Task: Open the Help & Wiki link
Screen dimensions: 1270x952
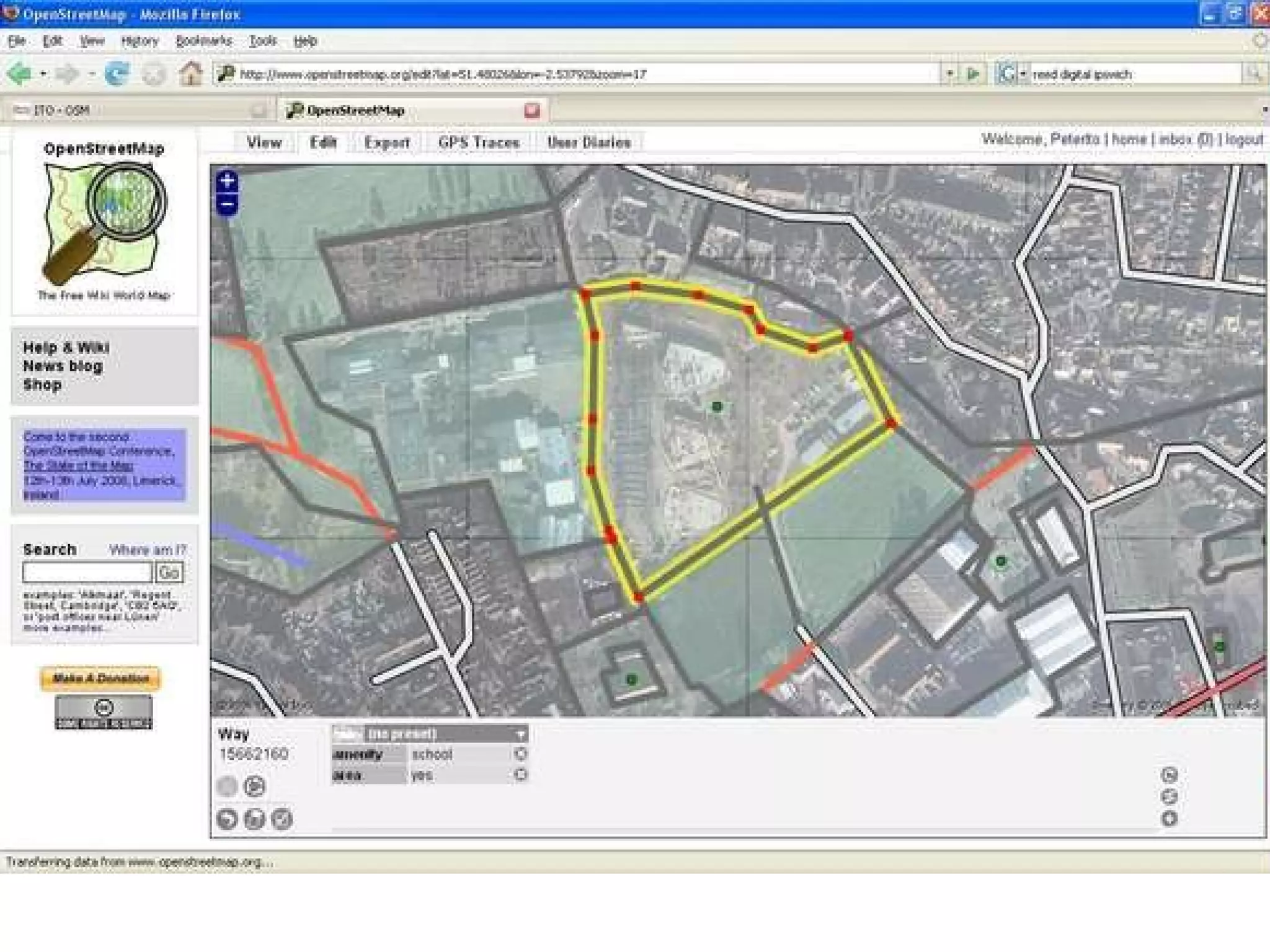Action: [x=66, y=347]
